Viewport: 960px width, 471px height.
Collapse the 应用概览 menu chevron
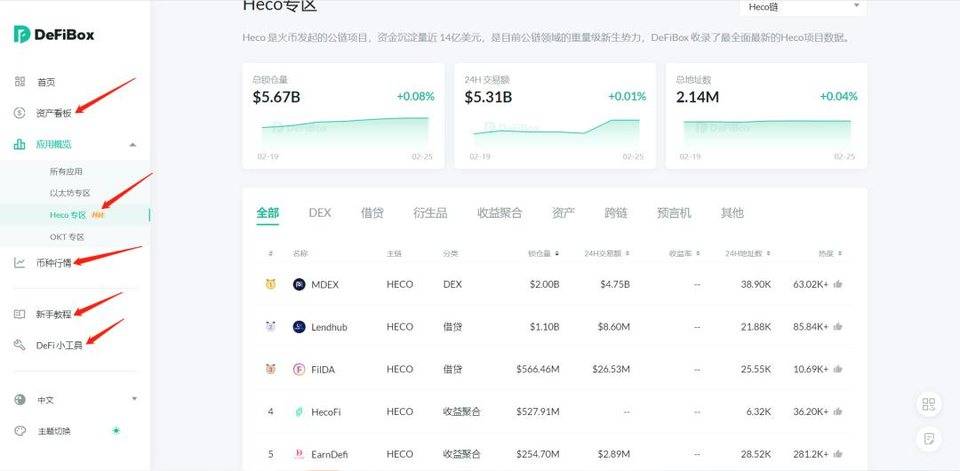(x=133, y=145)
